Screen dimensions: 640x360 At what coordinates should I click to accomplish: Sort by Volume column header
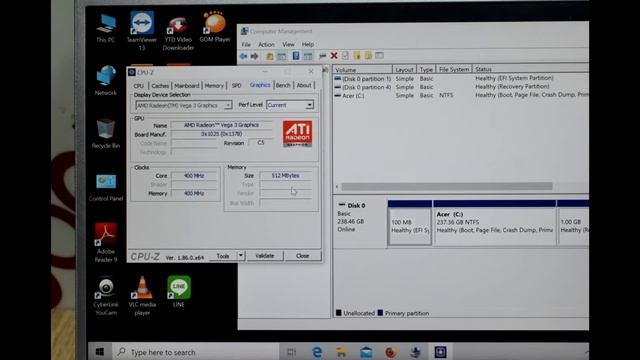tap(362, 70)
